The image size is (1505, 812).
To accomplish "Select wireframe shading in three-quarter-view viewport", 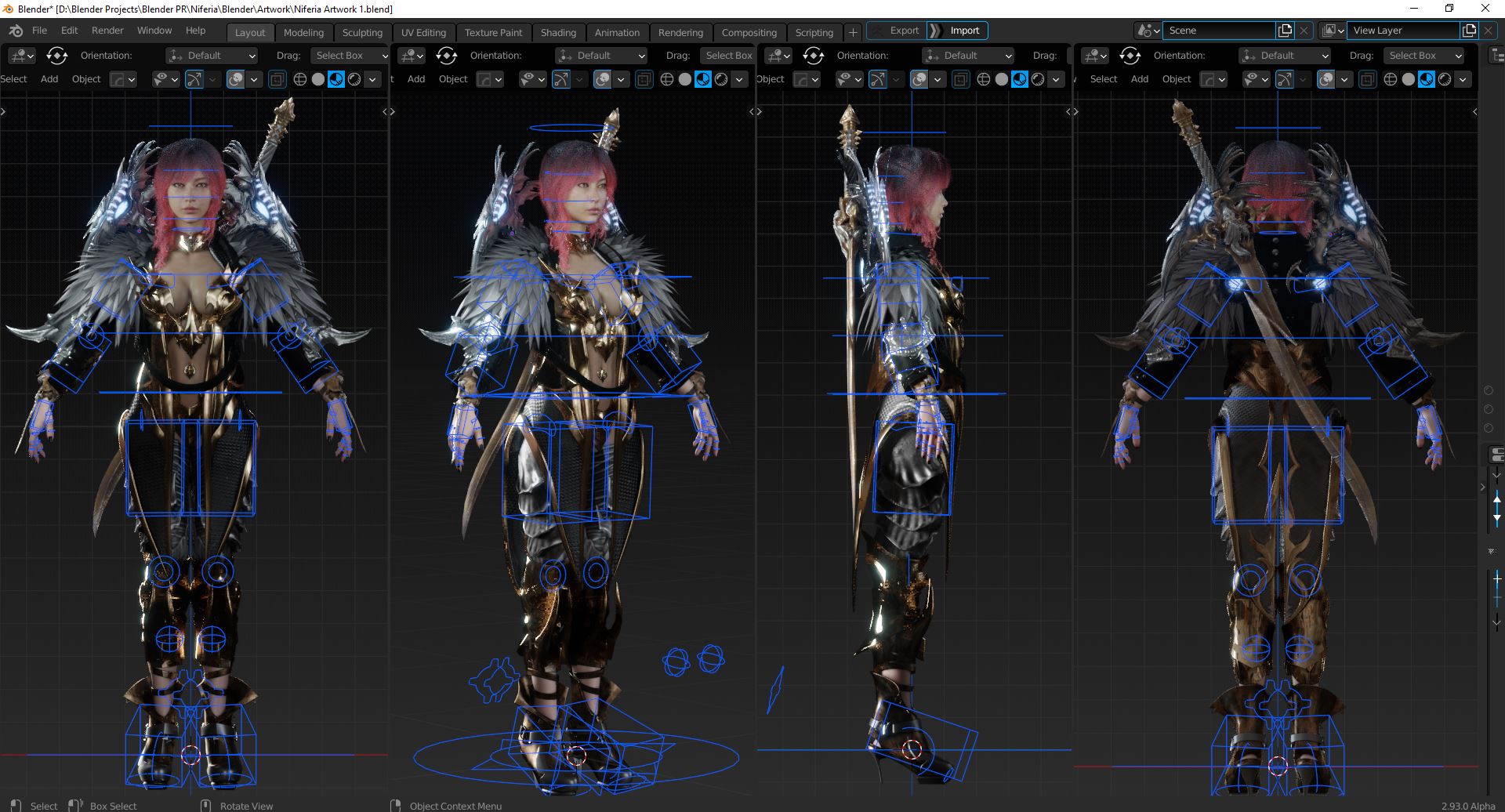I will tap(666, 79).
